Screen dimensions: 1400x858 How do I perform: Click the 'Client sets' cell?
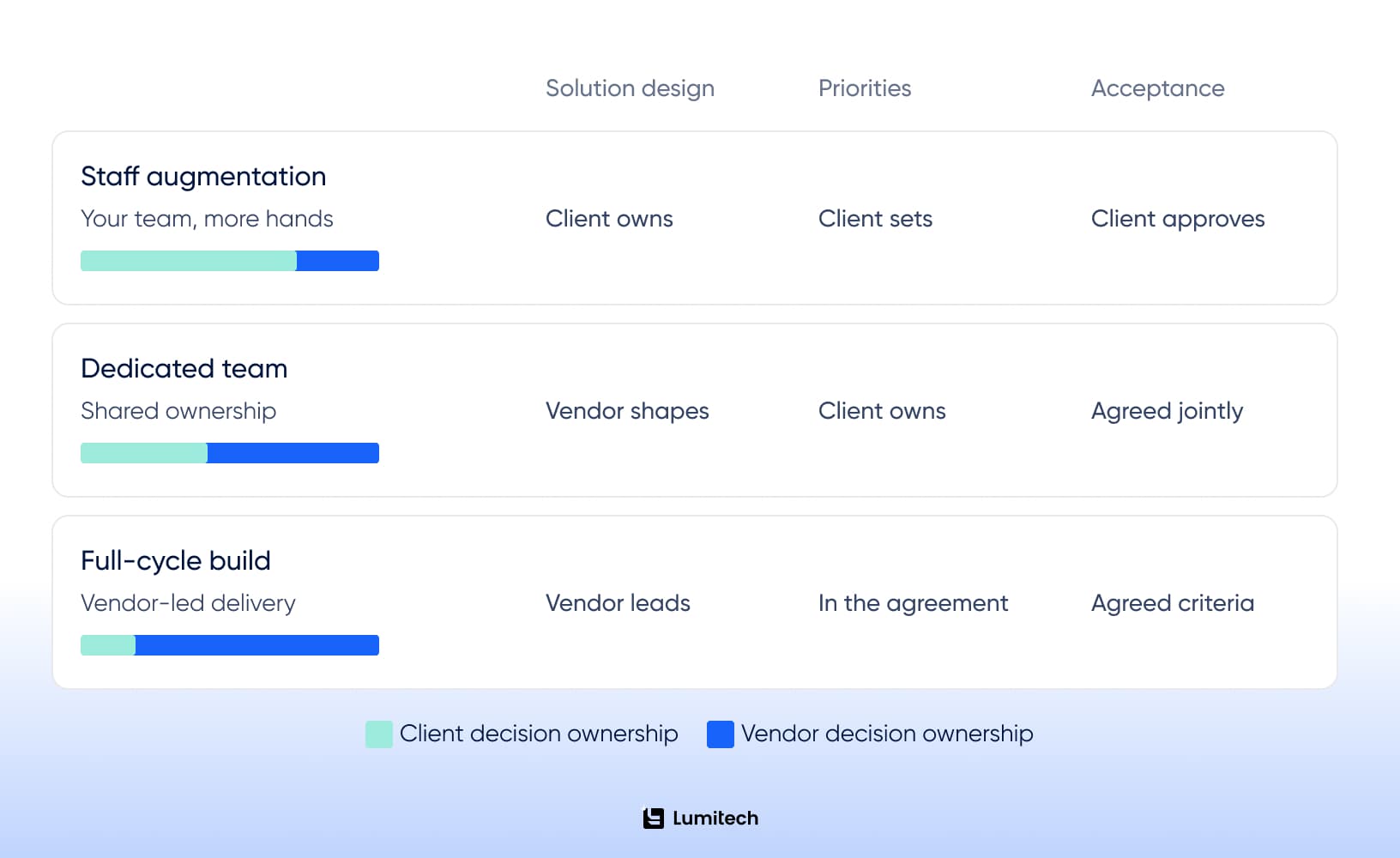pos(875,219)
